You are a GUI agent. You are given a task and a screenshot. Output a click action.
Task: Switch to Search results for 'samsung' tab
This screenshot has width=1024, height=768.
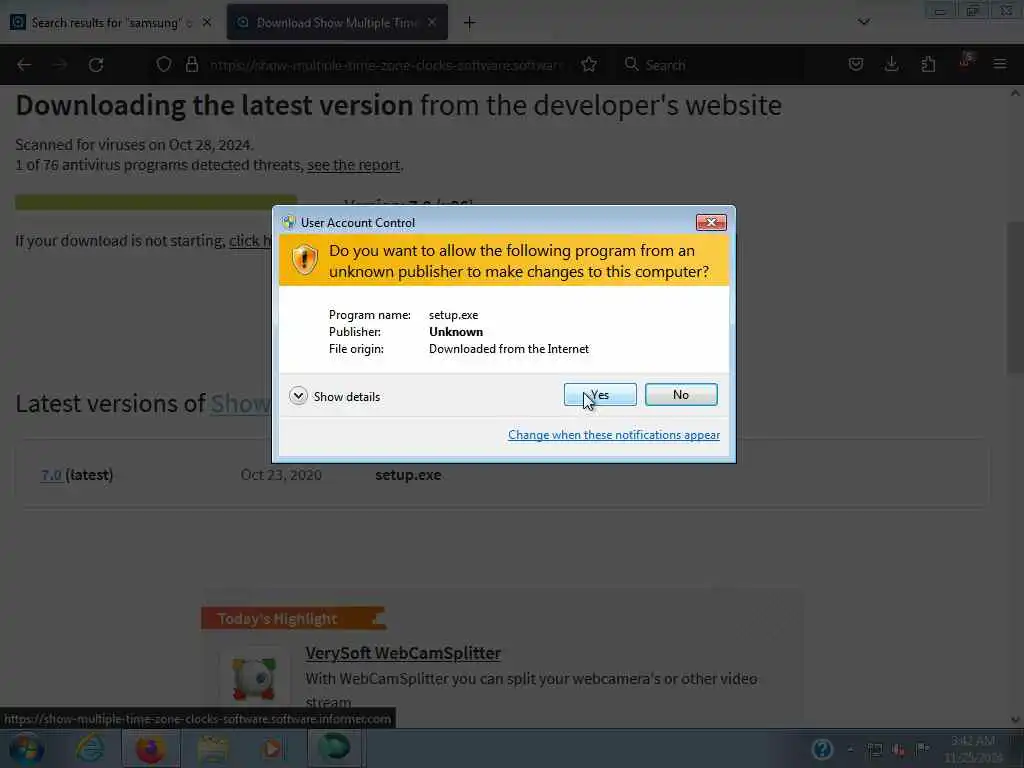111,23
